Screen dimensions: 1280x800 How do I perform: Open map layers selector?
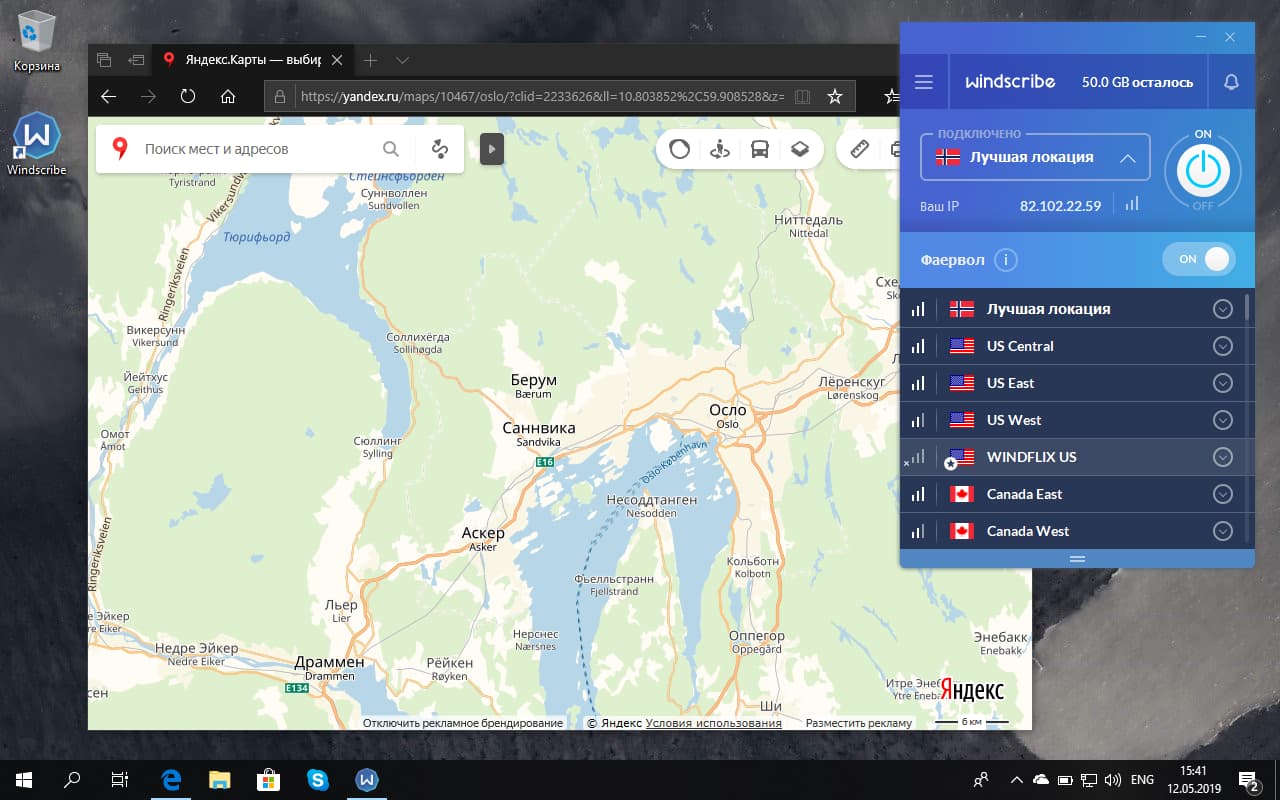tap(800, 149)
